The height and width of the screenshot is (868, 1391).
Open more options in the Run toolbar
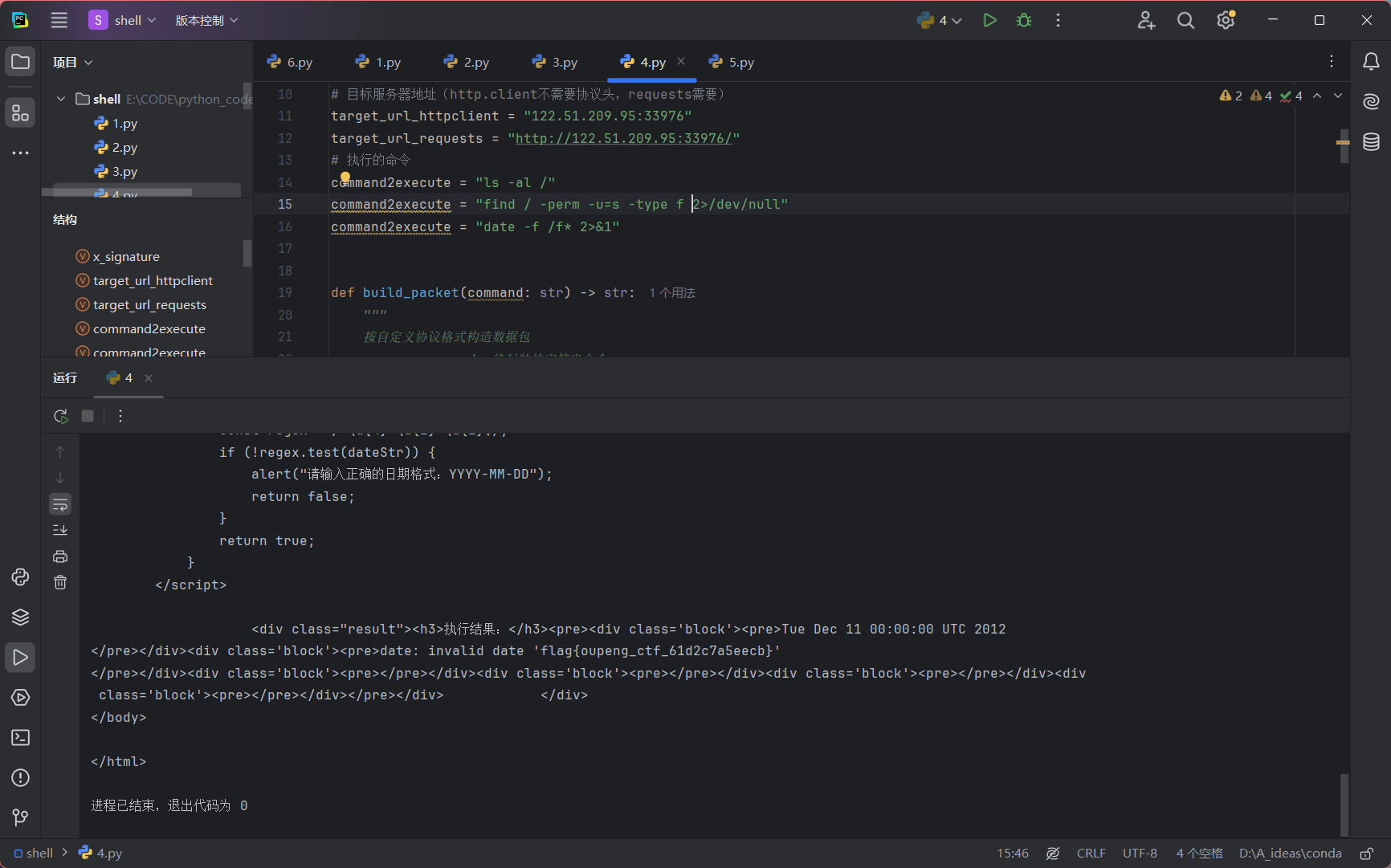[x=120, y=416]
